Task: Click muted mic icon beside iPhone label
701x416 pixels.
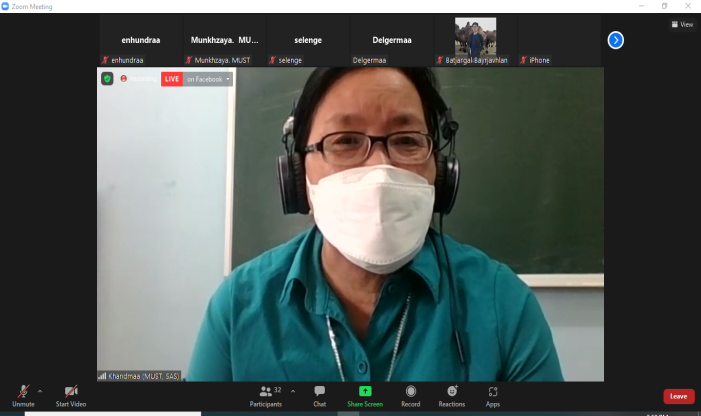Action: (x=524, y=60)
